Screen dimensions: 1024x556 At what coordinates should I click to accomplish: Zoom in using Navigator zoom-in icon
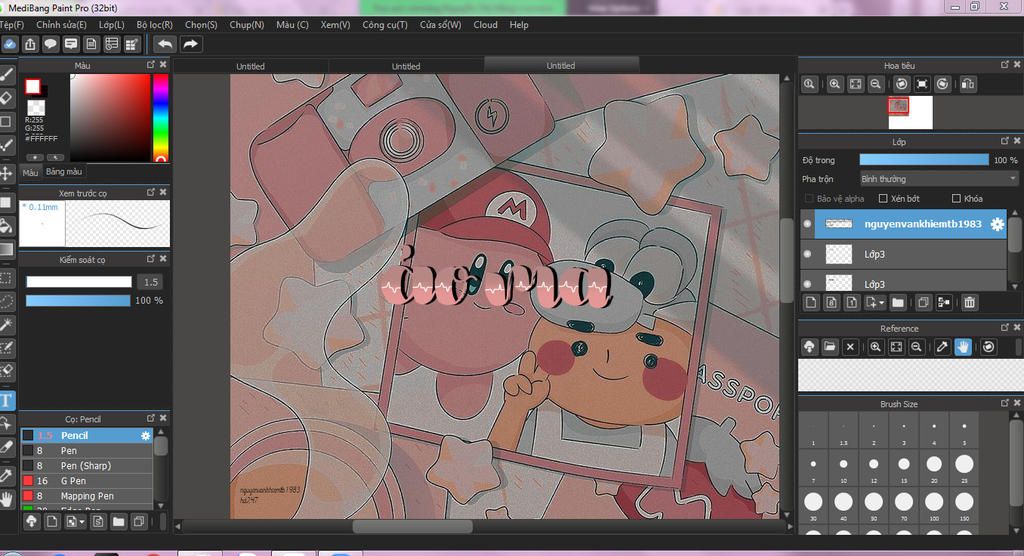coord(835,84)
